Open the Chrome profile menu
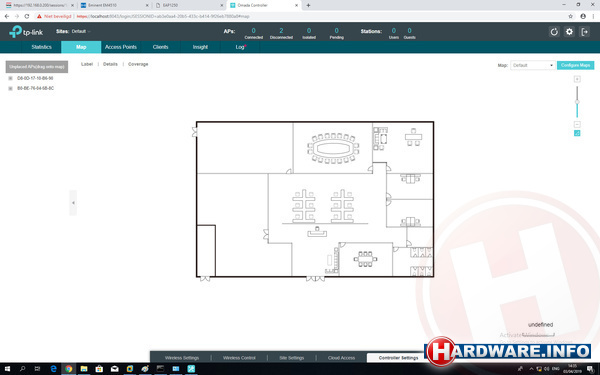This screenshot has height=375, width=600. pos(583,16)
